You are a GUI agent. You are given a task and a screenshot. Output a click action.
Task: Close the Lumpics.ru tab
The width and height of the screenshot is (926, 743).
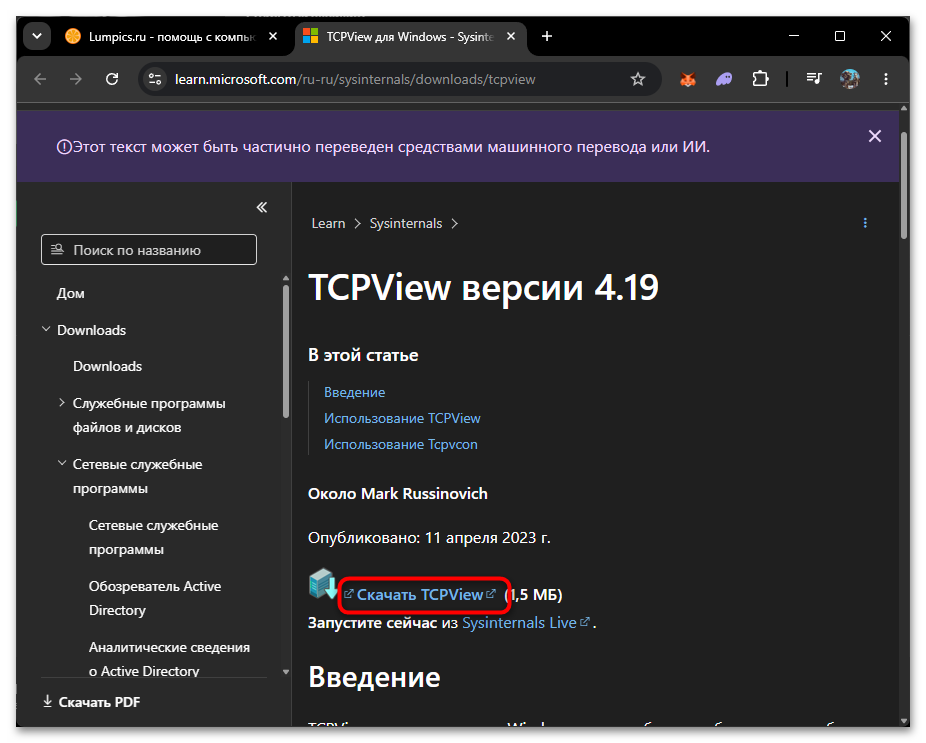[x=273, y=37]
